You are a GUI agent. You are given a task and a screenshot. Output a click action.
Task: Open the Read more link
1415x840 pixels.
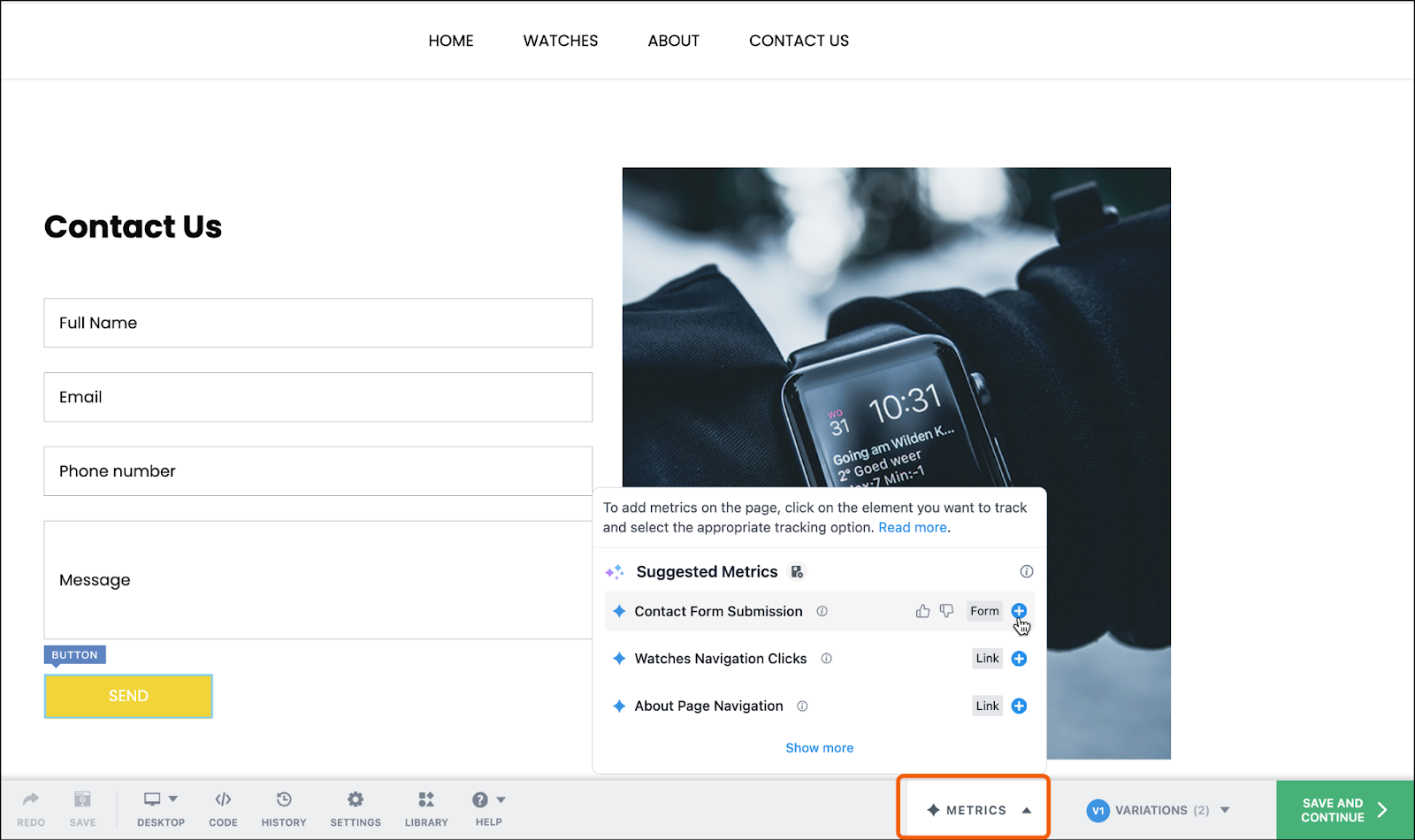(x=912, y=528)
